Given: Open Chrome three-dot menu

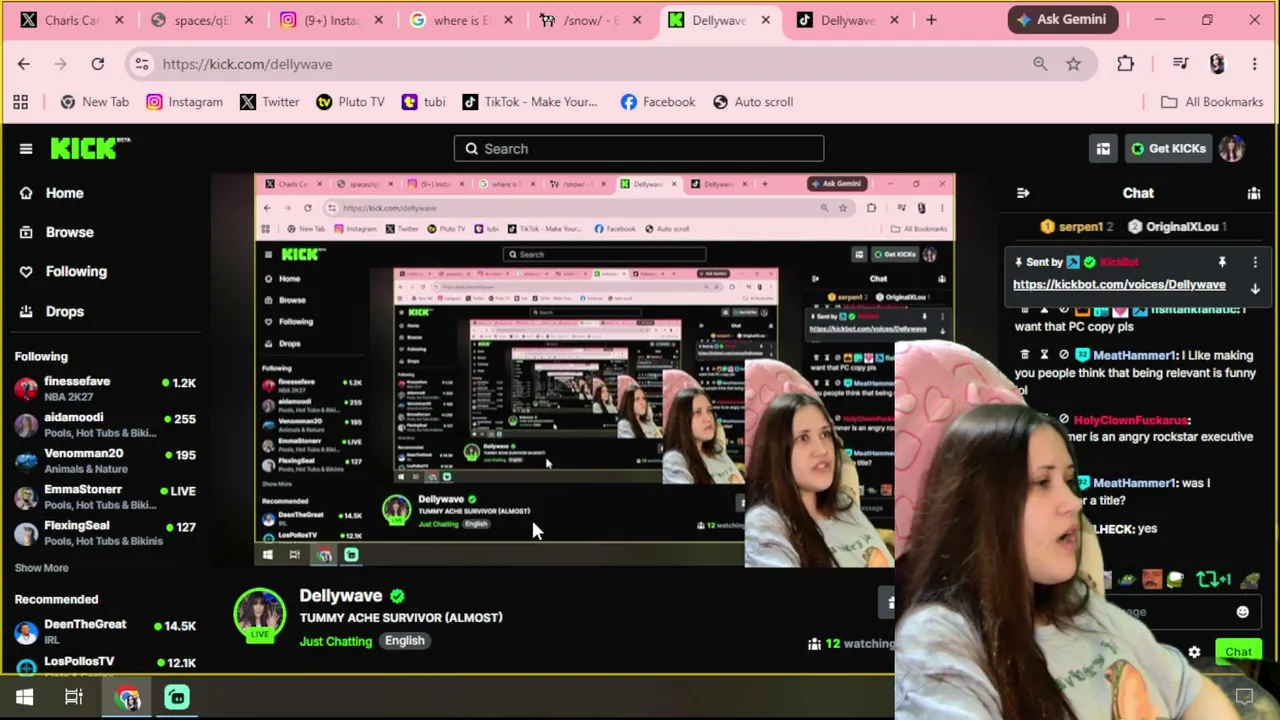Looking at the screenshot, I should [x=1255, y=64].
